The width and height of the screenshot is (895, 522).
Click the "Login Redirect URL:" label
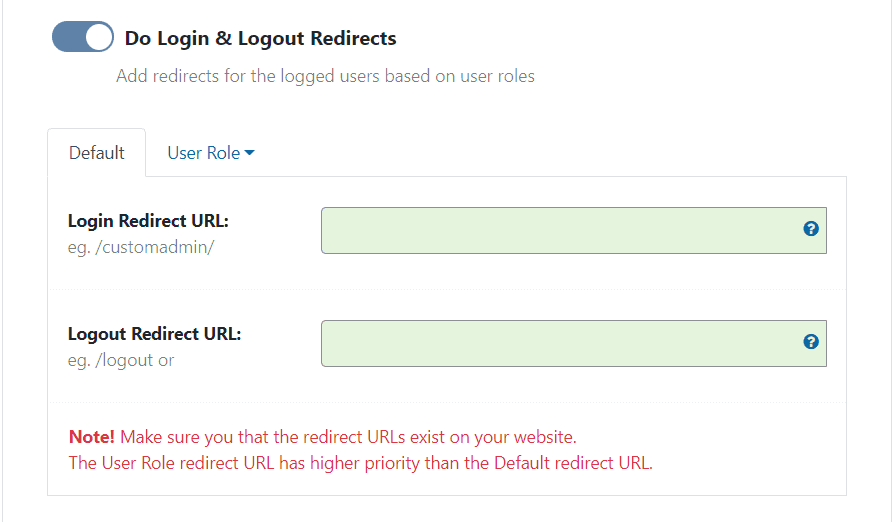point(148,221)
